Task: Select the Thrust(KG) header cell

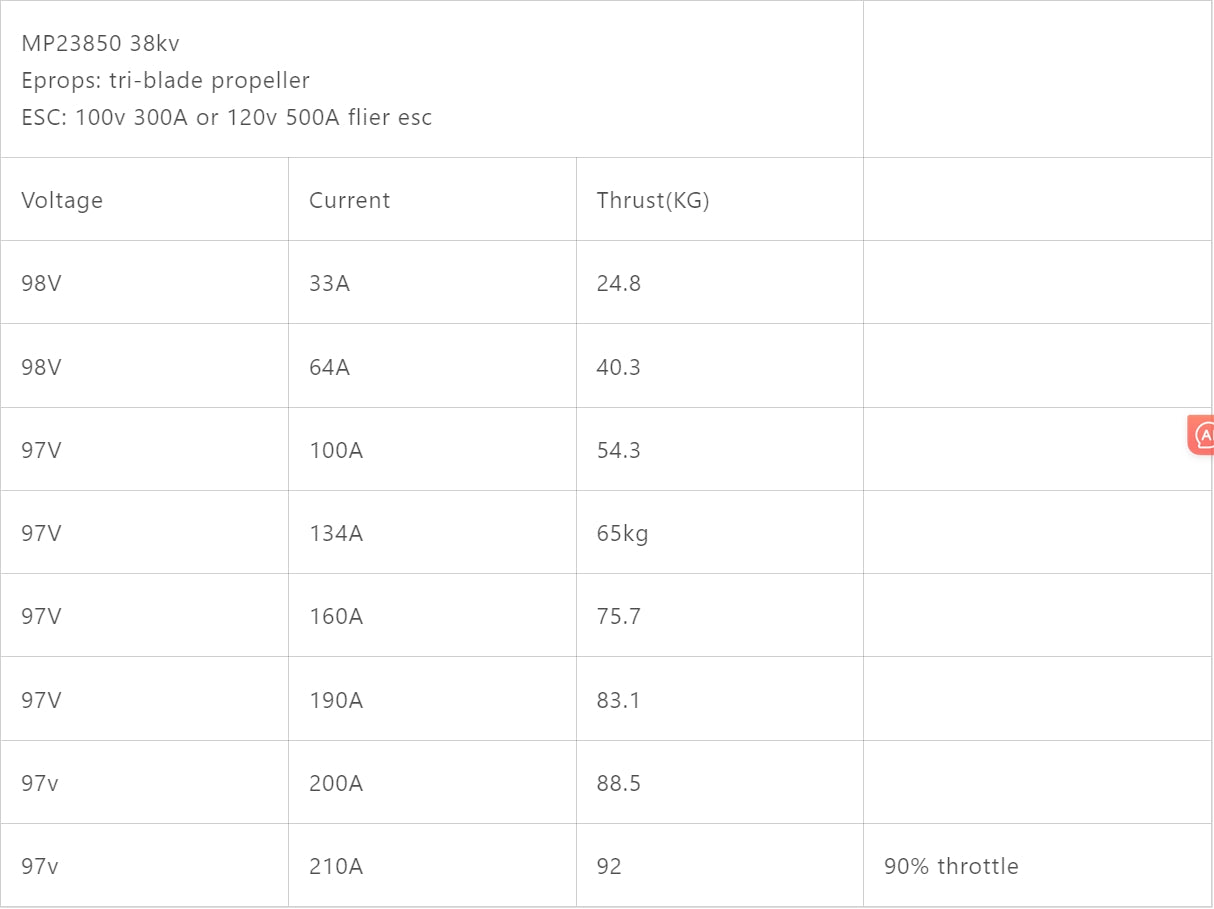Action: pos(720,199)
